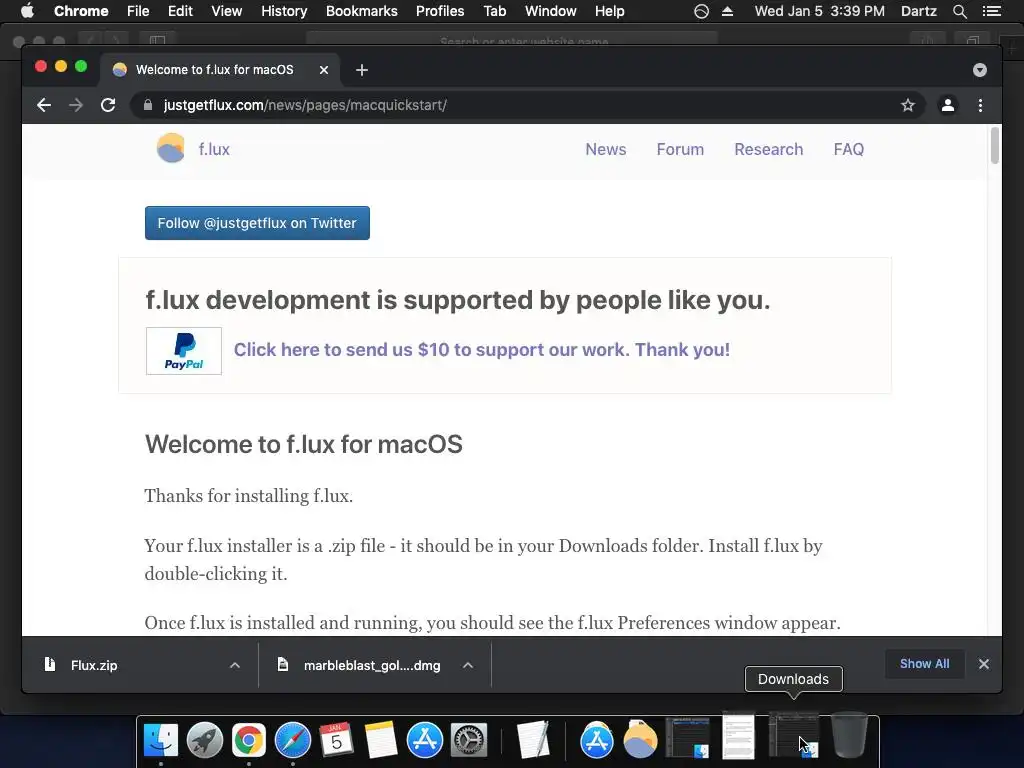
Task: Open tab search dropdown arrow
Action: (x=980, y=70)
